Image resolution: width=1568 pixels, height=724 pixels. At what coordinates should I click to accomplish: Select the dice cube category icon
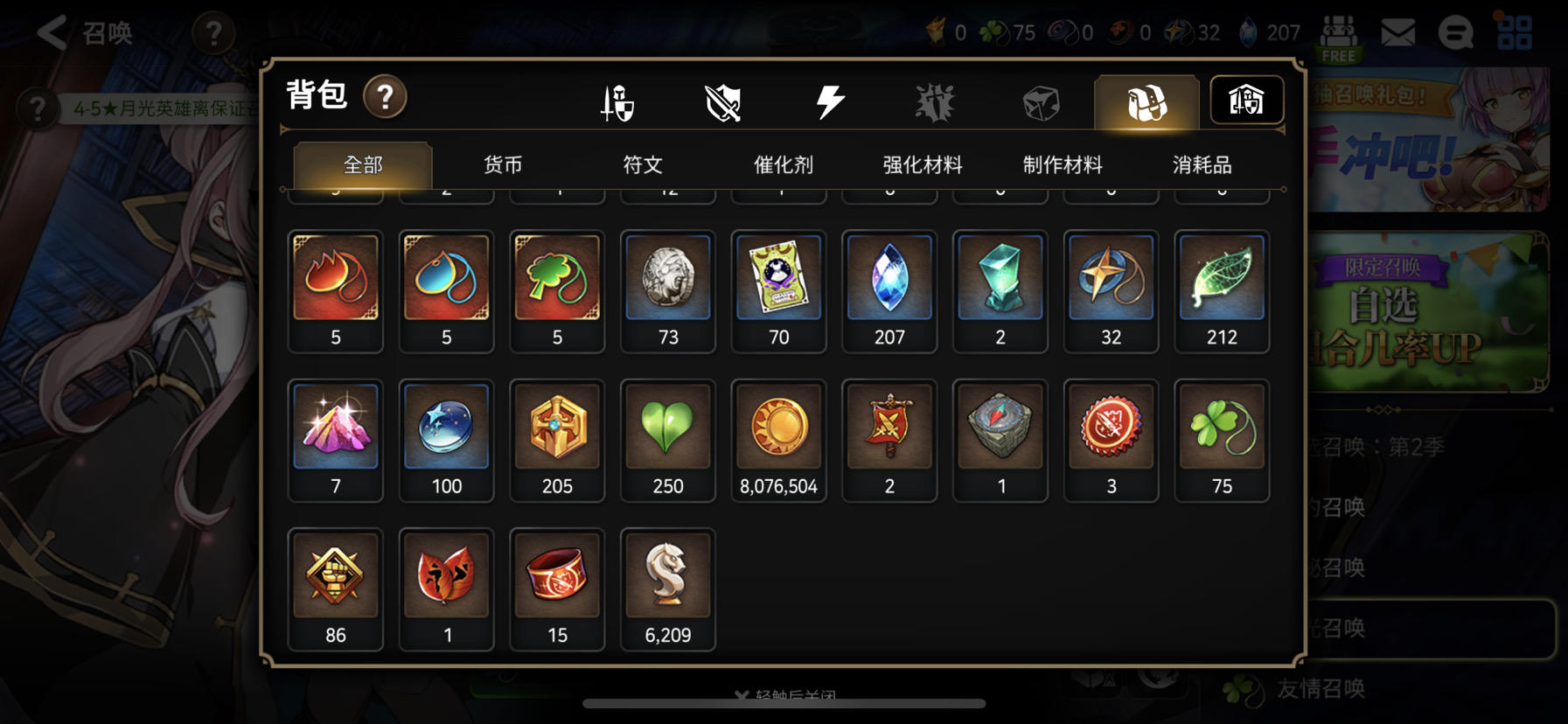click(1041, 102)
